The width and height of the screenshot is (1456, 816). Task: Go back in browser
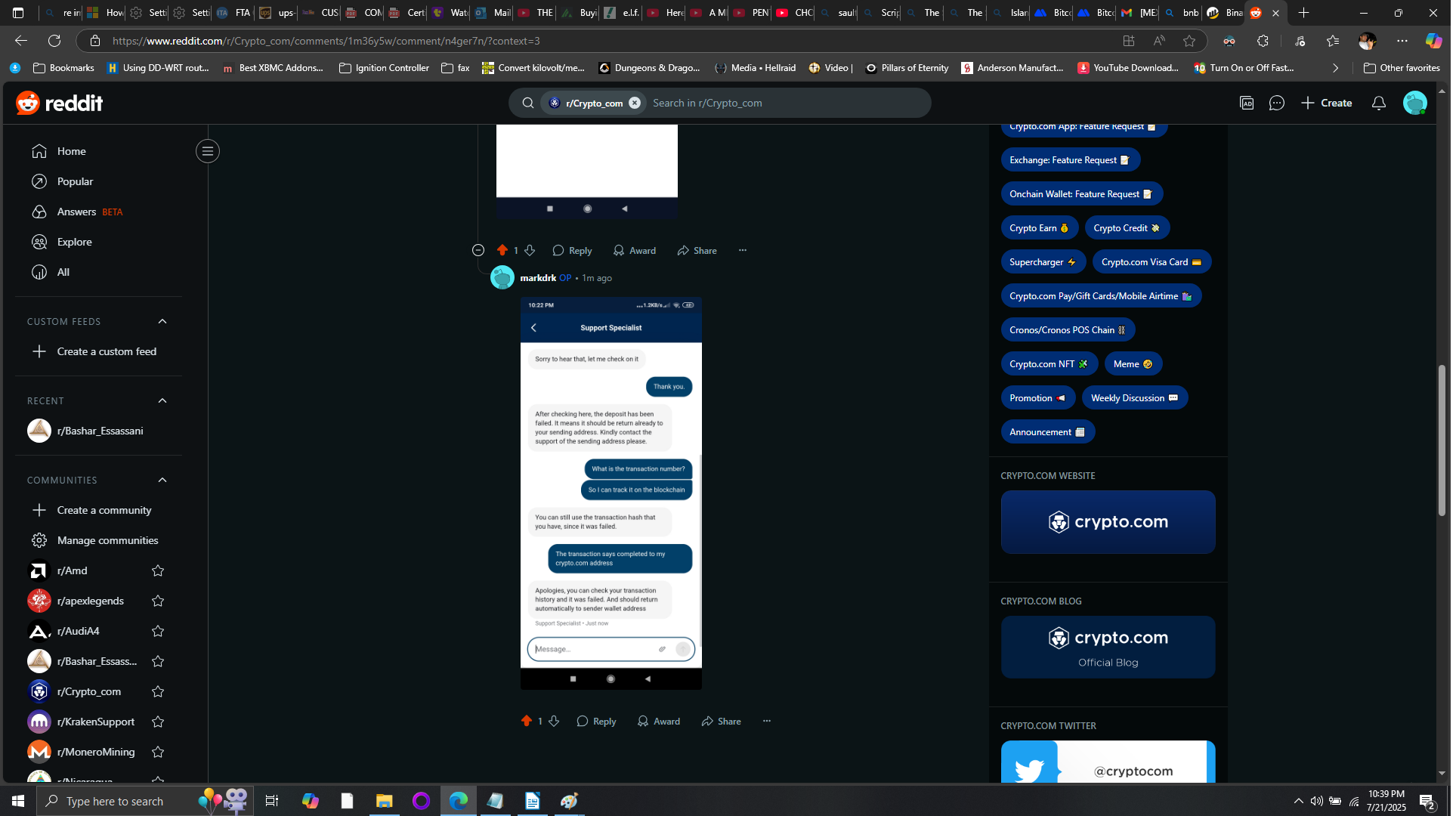(x=21, y=41)
